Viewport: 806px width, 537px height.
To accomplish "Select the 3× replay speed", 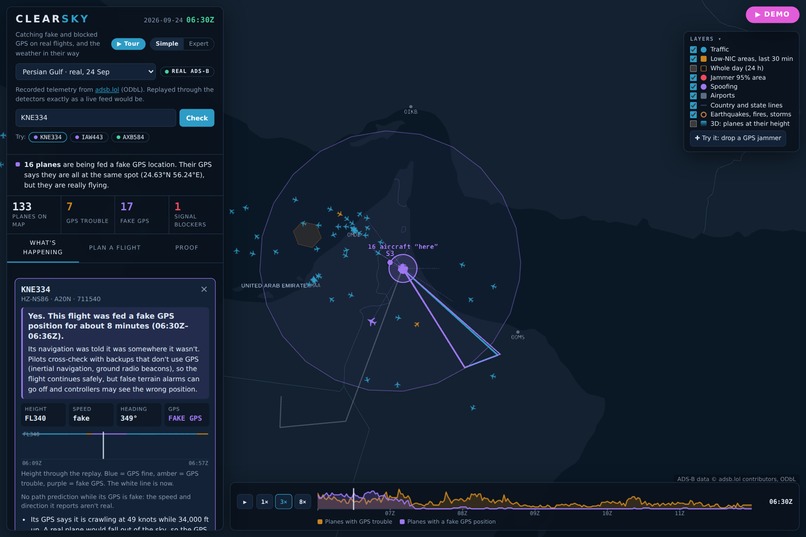I will [x=283, y=502].
